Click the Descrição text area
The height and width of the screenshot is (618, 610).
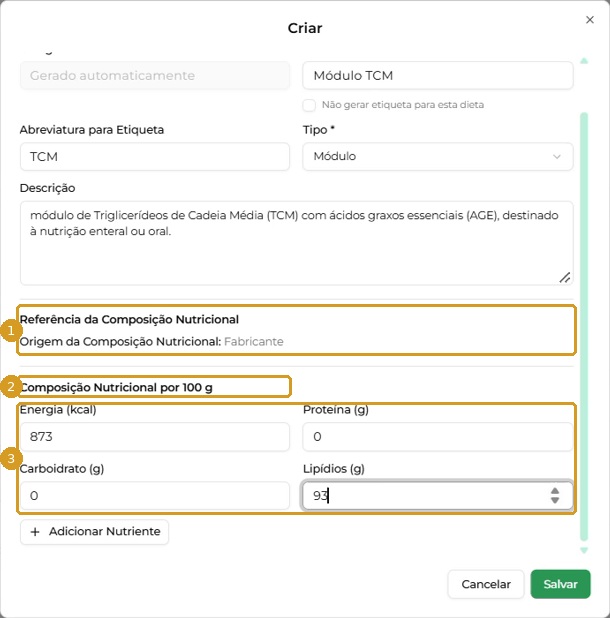296,243
